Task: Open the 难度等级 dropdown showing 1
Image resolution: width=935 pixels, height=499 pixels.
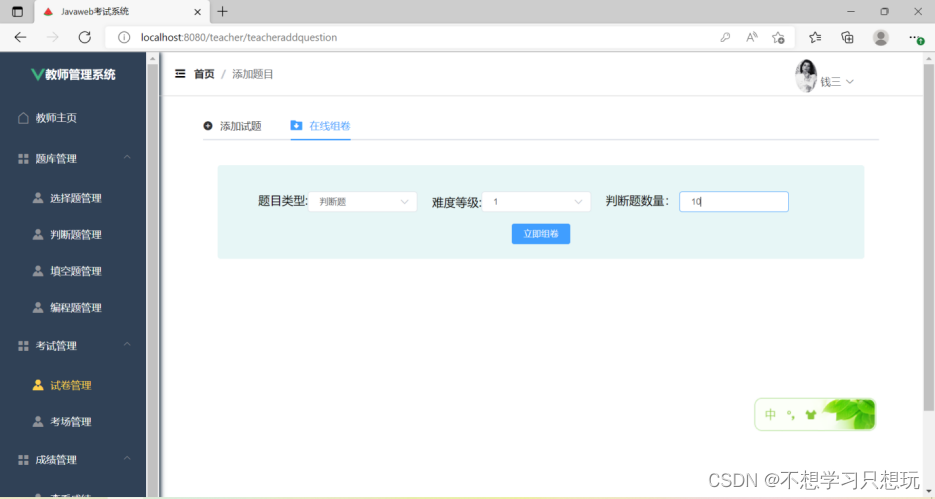Action: 536,202
